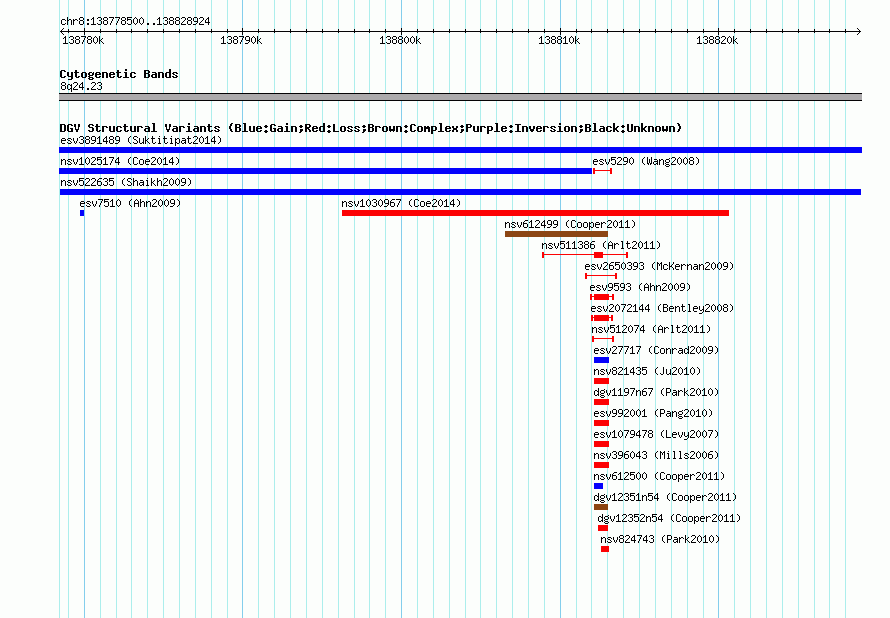Click the esv5290 (Wang2008) label
The image size is (890, 618).
(646, 161)
